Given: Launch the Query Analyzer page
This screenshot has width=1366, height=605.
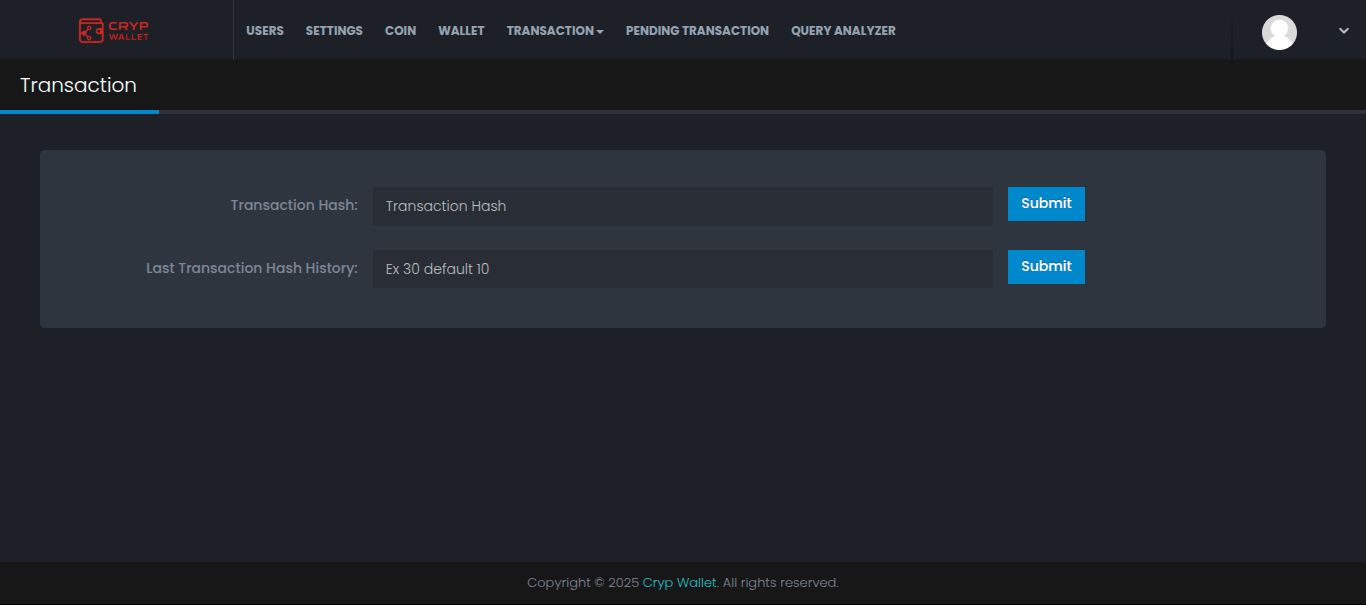Looking at the screenshot, I should [843, 31].
